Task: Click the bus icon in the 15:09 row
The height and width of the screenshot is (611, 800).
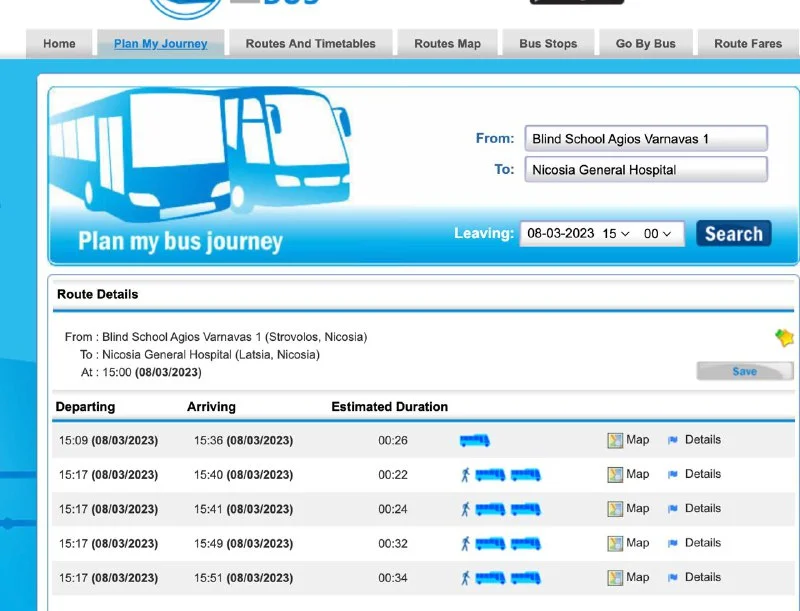Action: (474, 441)
